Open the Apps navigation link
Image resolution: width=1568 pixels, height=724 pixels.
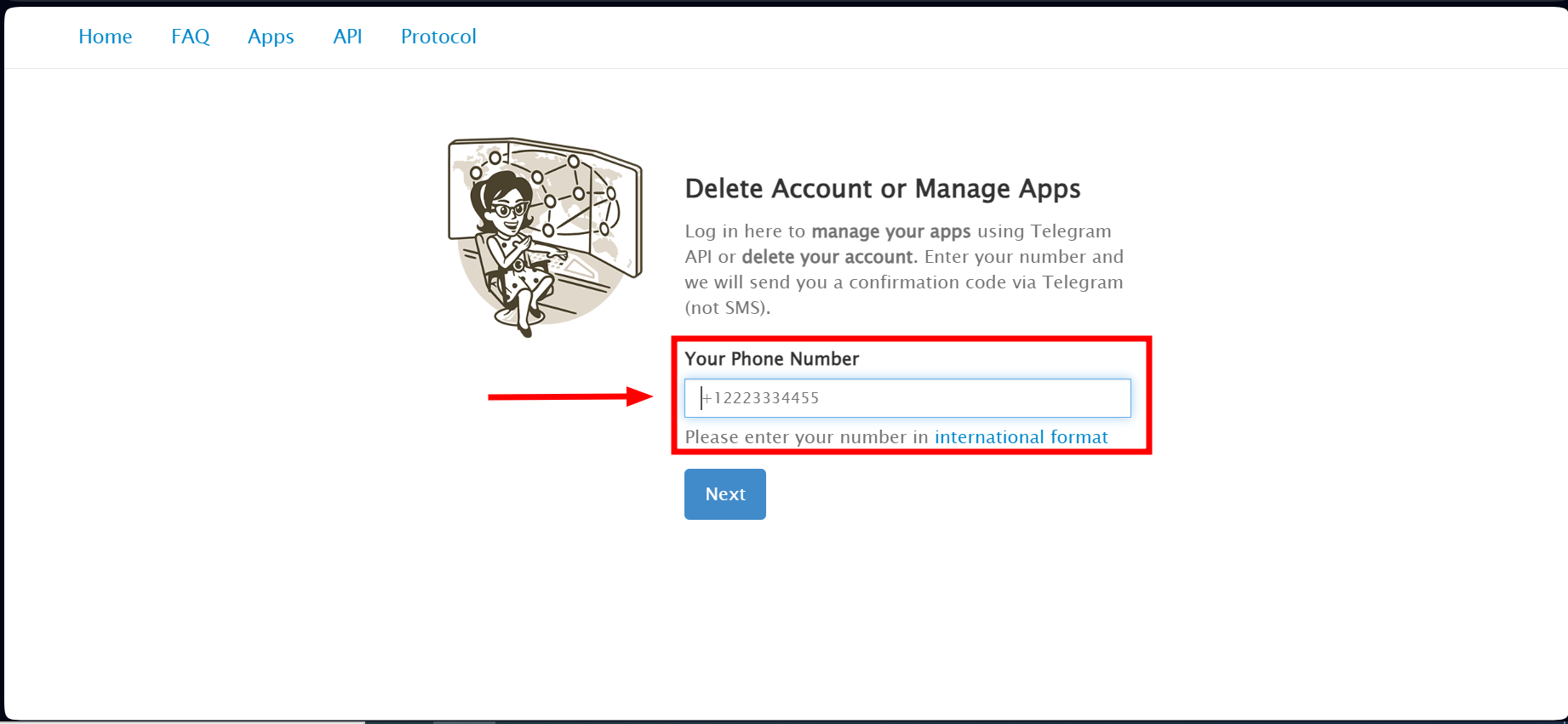(271, 37)
